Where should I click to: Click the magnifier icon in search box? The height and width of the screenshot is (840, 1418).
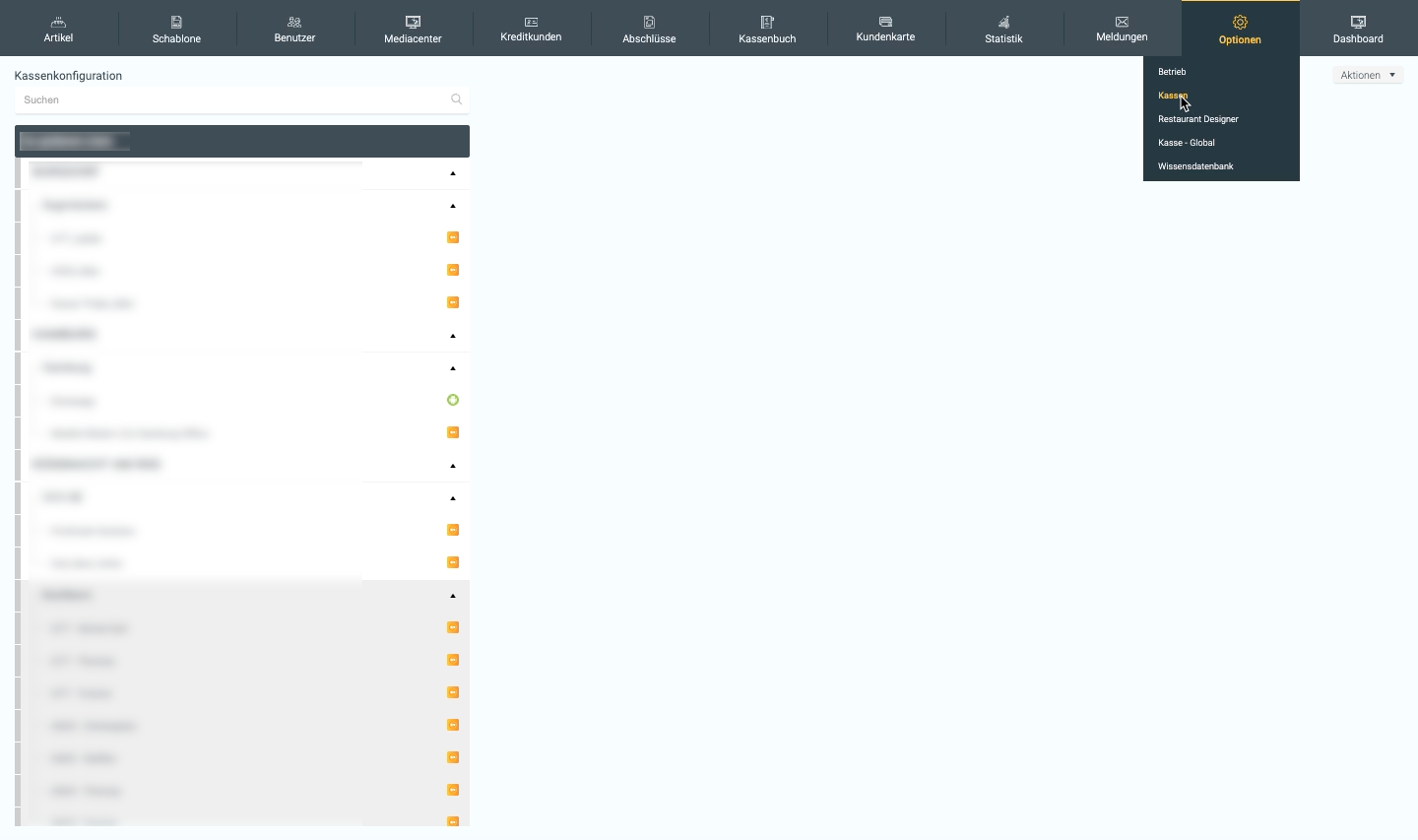(x=456, y=99)
